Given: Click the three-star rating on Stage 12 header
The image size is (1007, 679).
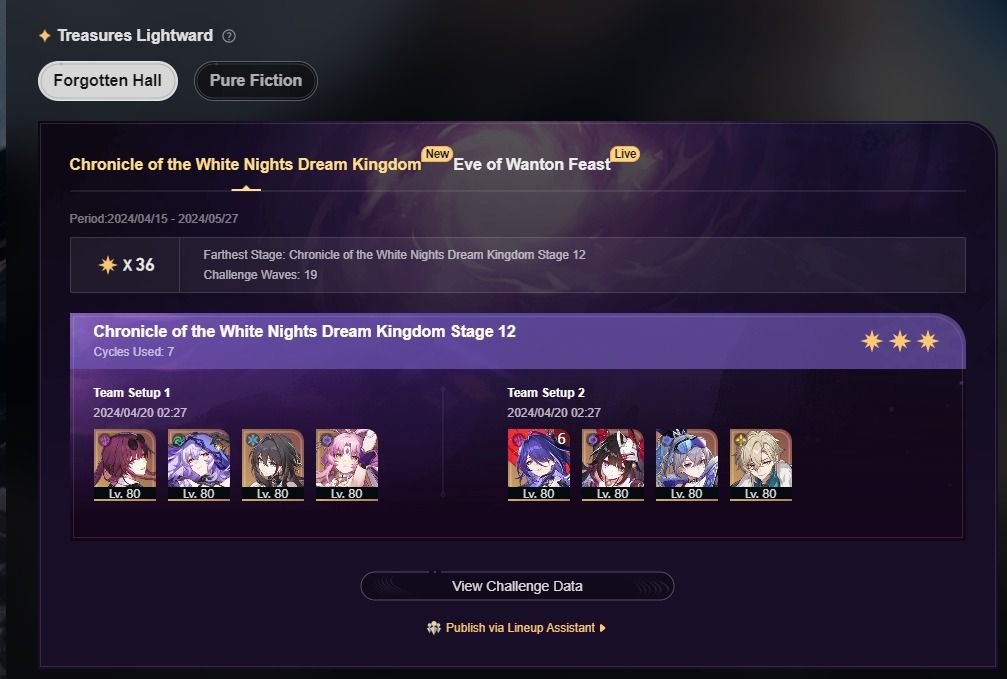Looking at the screenshot, I should click(900, 341).
